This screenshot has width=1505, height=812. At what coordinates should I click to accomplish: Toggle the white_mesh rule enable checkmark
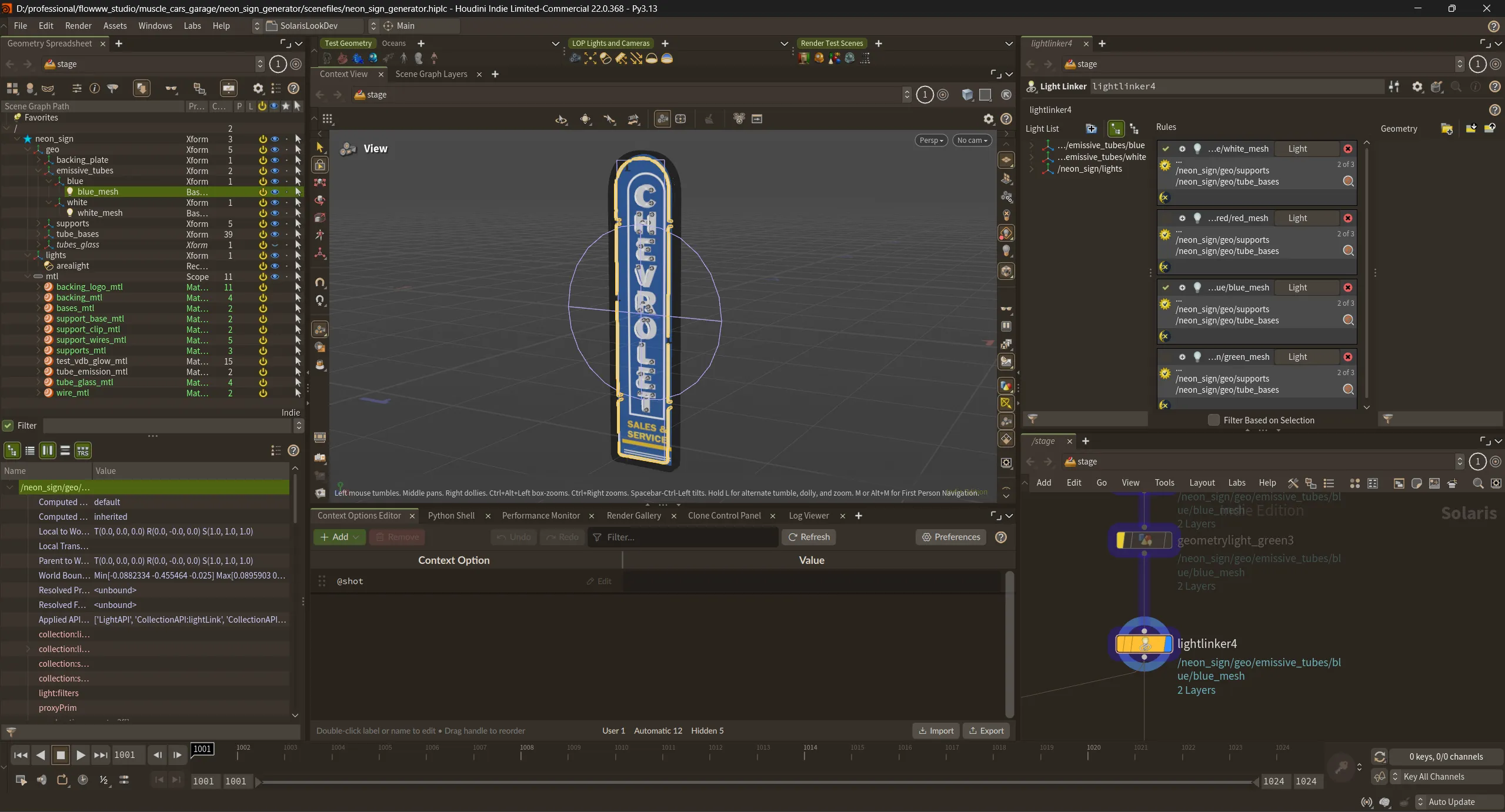pyautogui.click(x=1165, y=149)
